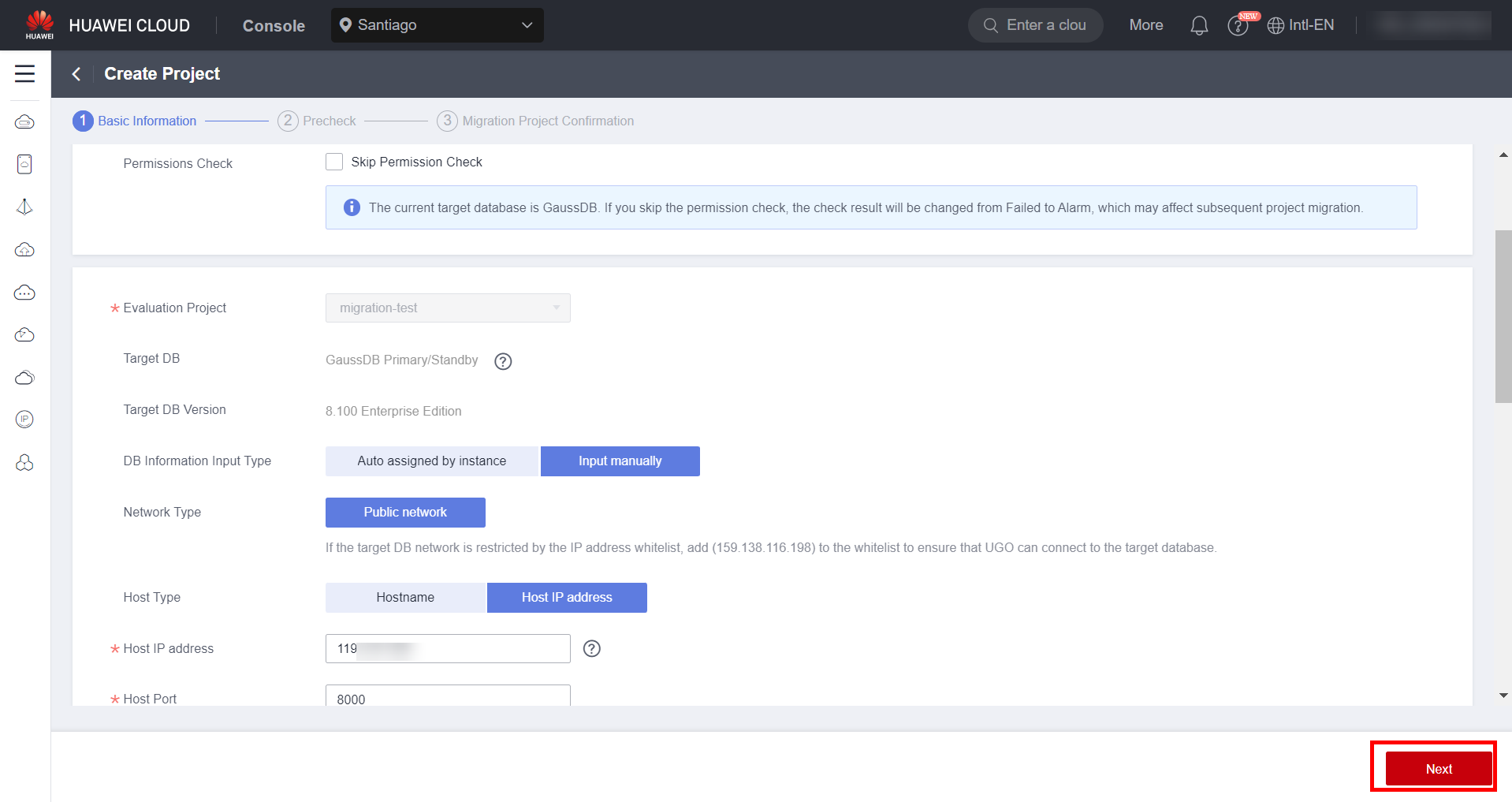Choose Host IP address host type
Viewport: 1512px width, 802px height.
tap(567, 598)
